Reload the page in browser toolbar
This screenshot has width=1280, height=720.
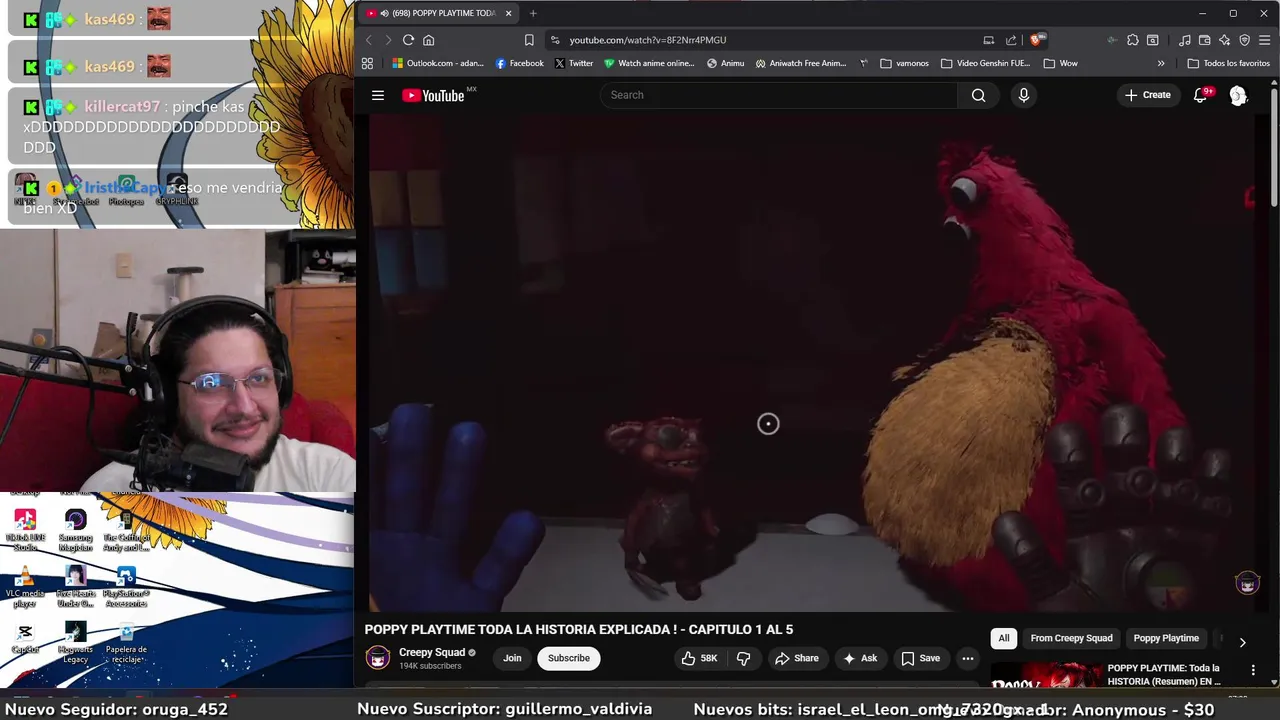tap(408, 40)
